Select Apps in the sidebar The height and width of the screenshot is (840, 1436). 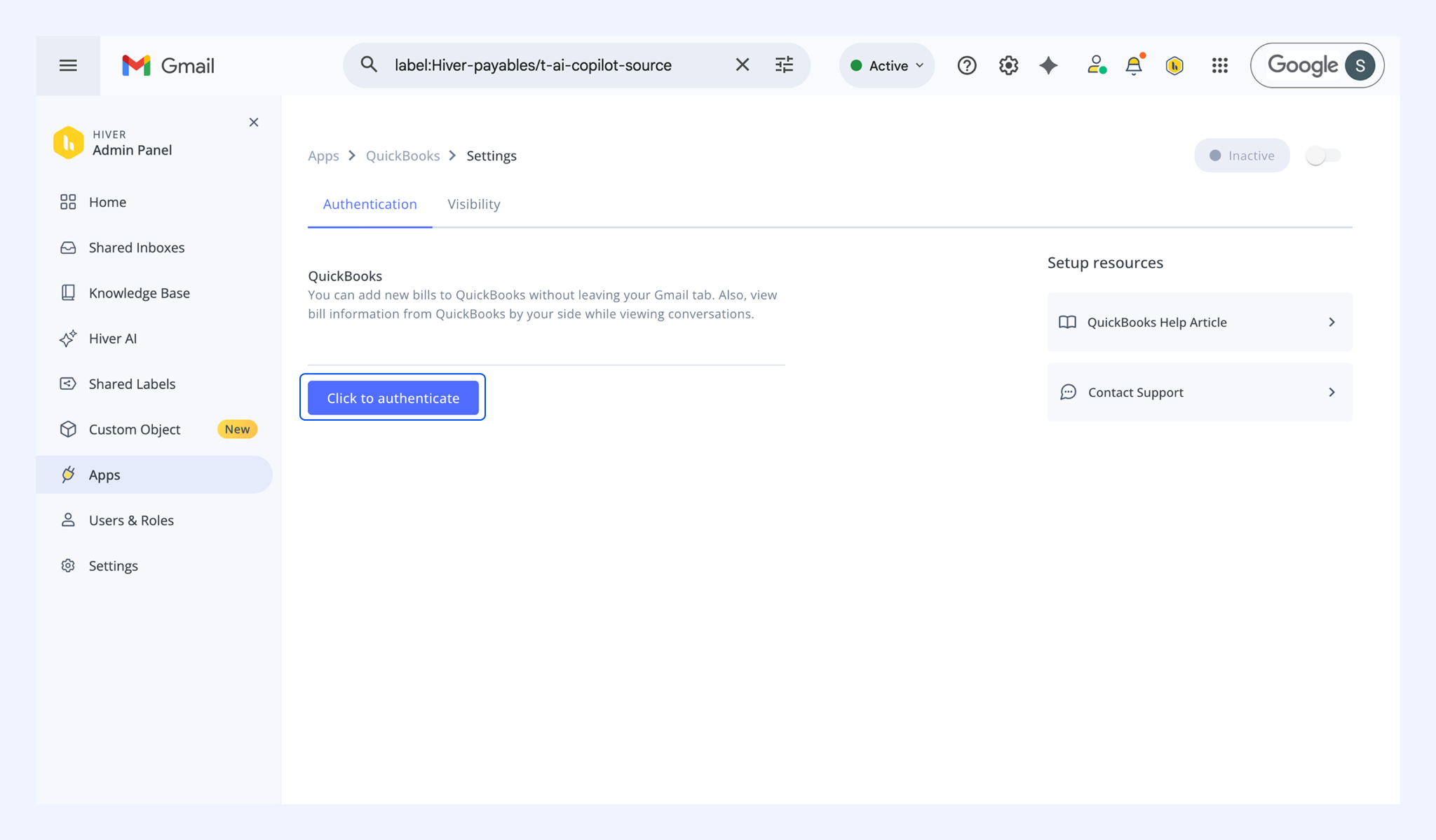tap(154, 475)
